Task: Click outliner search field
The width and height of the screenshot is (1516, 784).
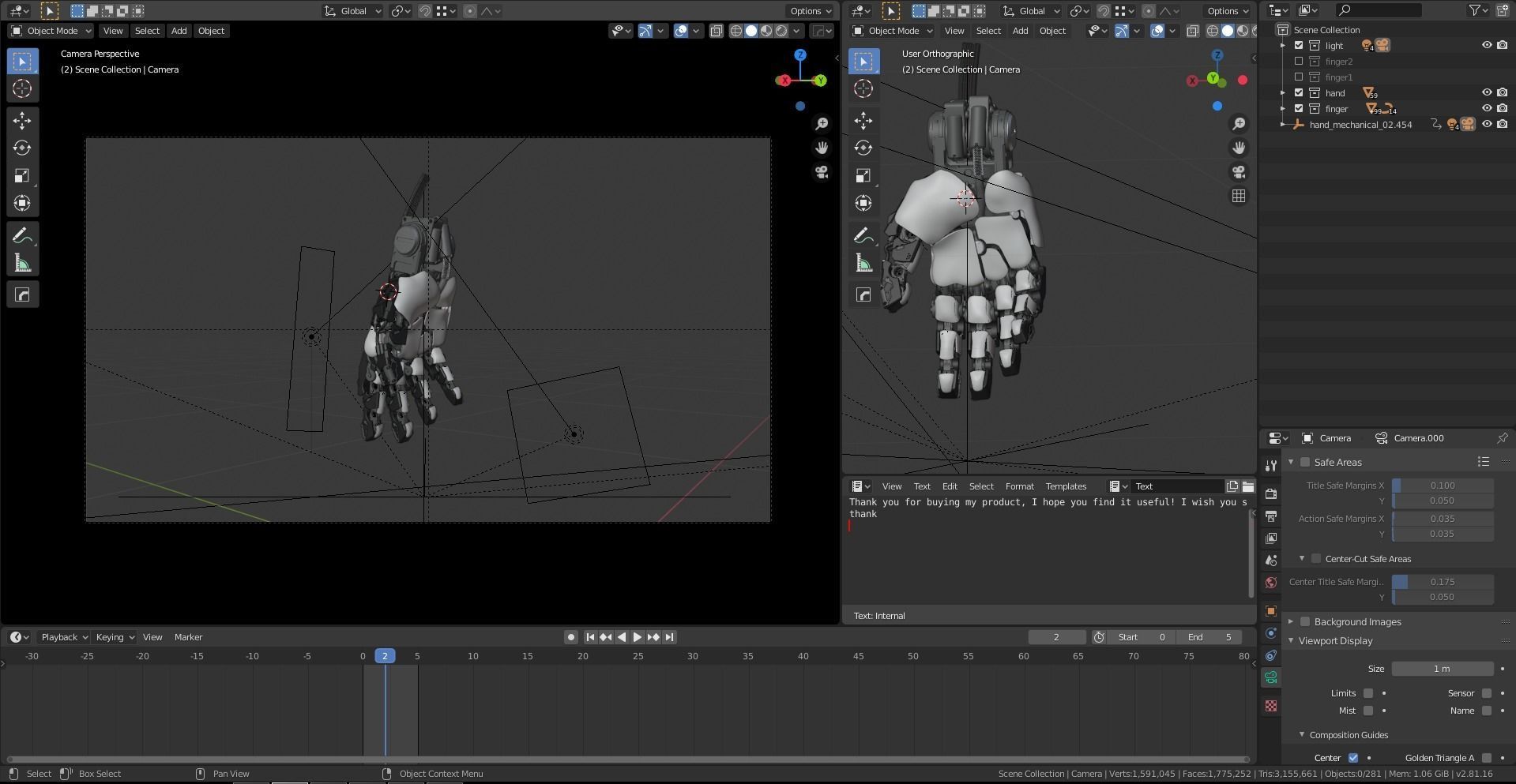Action: (1379, 10)
